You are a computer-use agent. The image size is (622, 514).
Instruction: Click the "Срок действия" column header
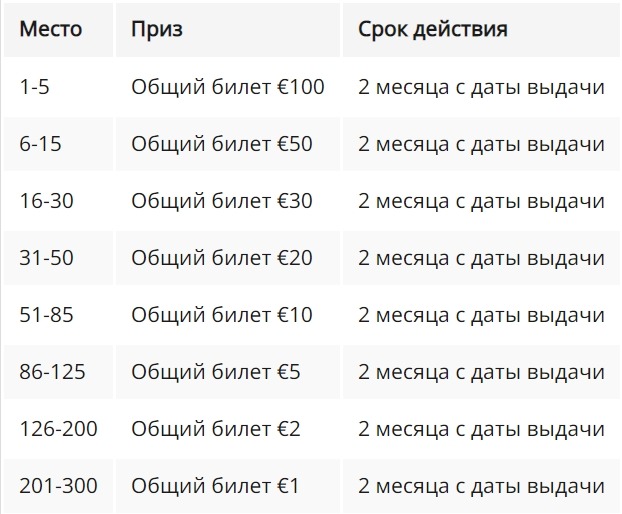[432, 30]
